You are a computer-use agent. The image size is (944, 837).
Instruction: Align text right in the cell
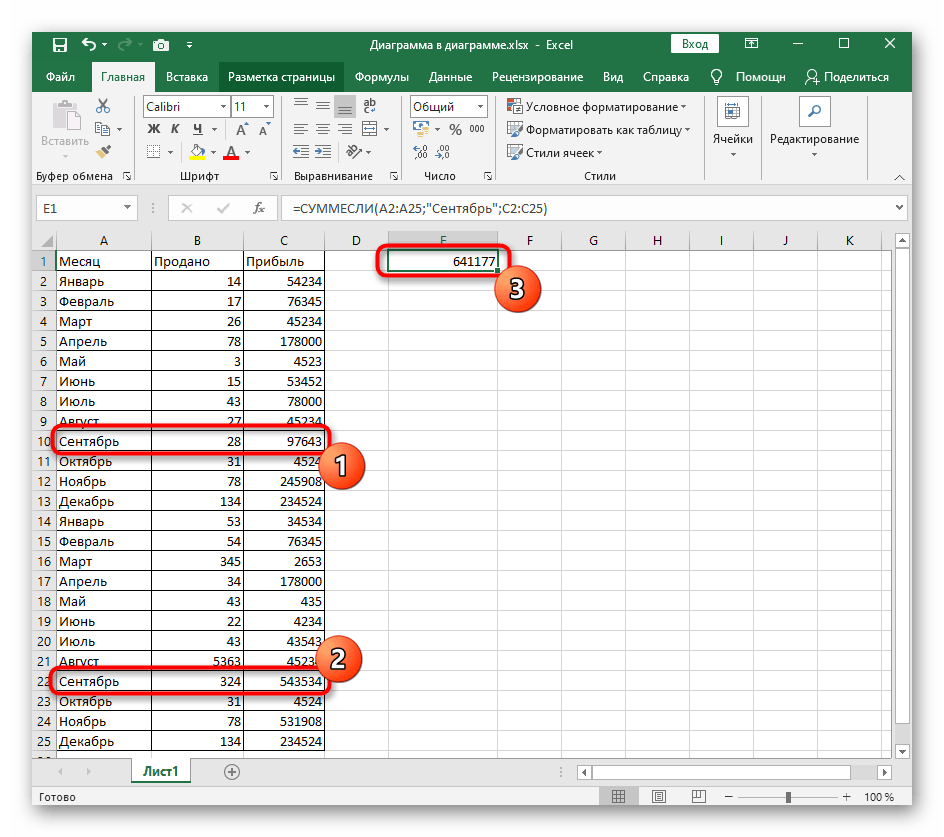[x=345, y=129]
